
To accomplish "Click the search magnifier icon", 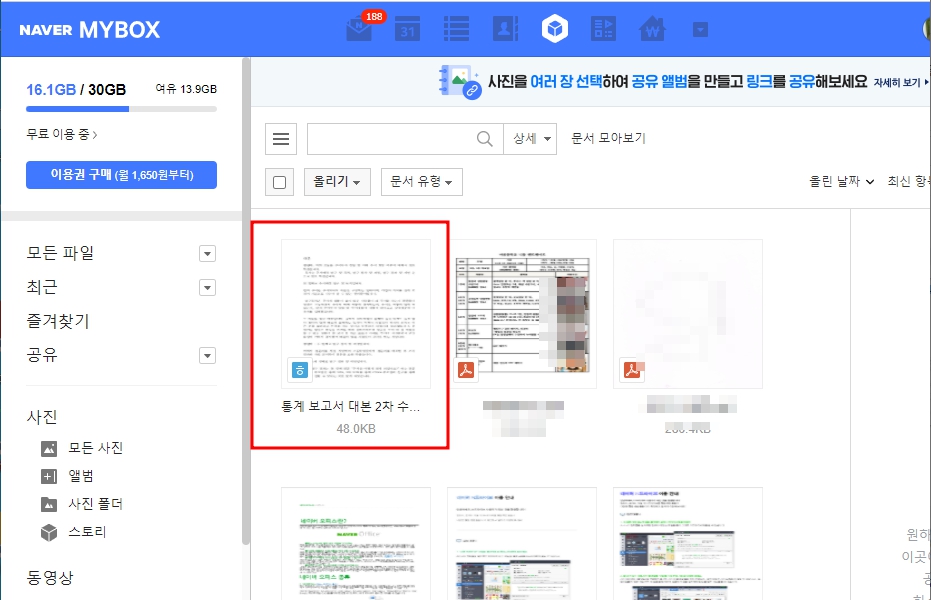I will coord(484,138).
